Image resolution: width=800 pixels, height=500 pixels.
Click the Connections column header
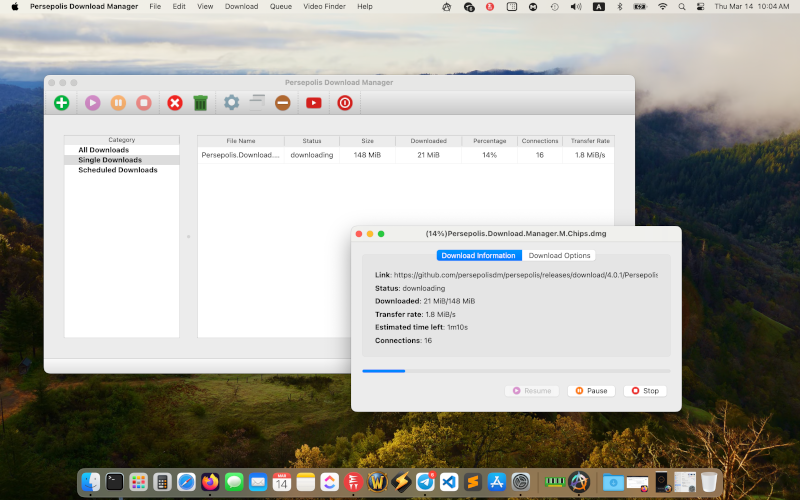coord(540,141)
